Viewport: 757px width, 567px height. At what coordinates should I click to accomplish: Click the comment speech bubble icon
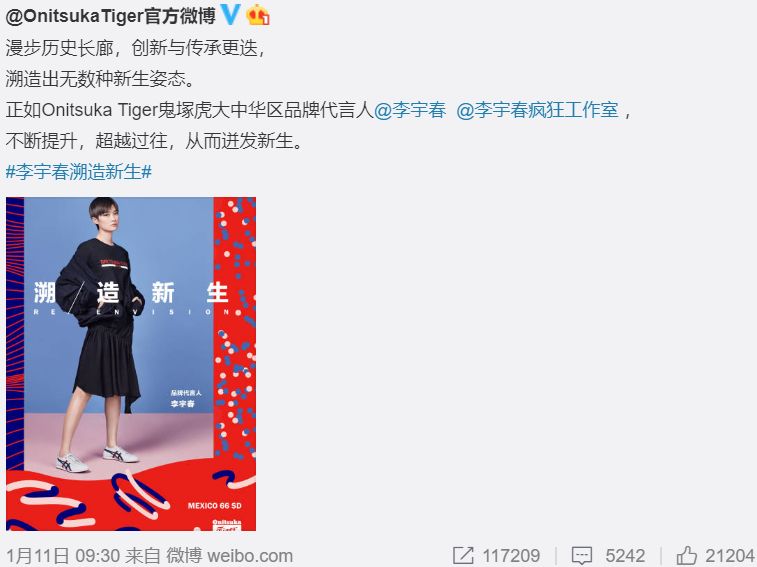[582, 556]
